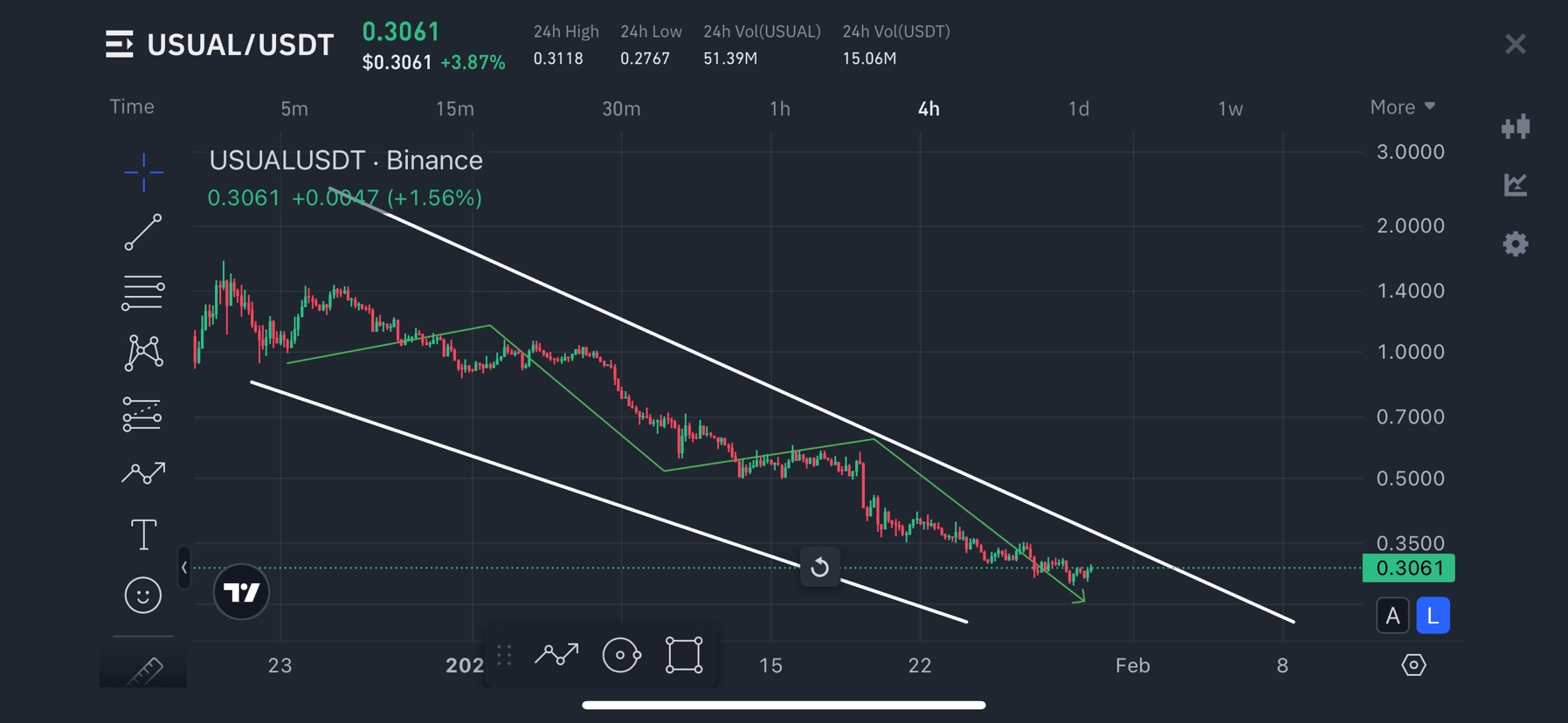This screenshot has width=1568, height=723.
Task: Click the 0.5000 price level on the scale
Action: (1411, 479)
